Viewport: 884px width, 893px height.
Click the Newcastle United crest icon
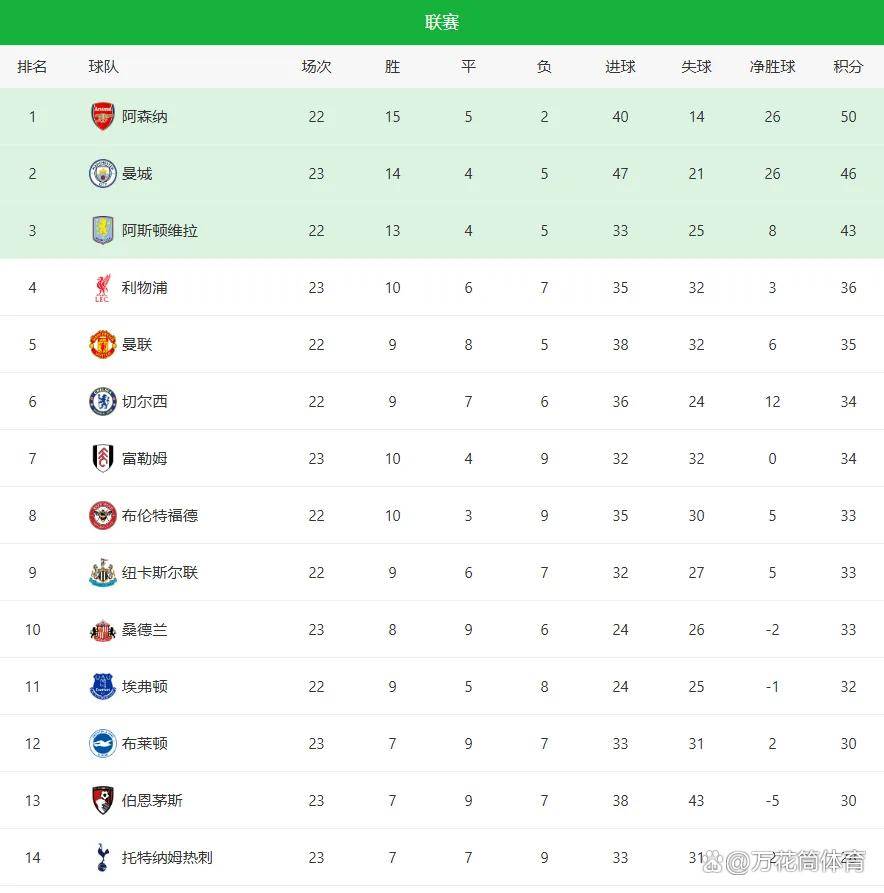(x=103, y=573)
